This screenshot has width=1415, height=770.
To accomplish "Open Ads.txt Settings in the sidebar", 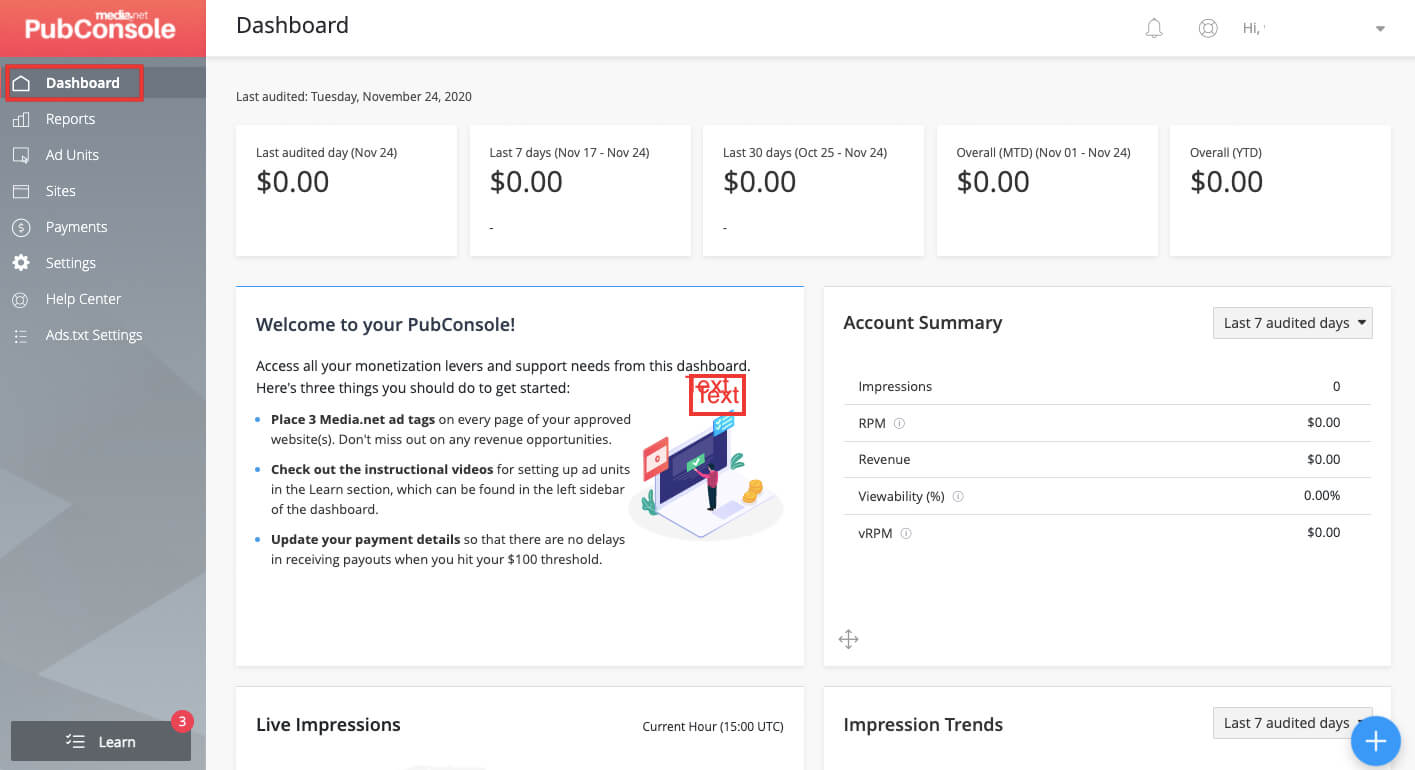I will tap(94, 335).
